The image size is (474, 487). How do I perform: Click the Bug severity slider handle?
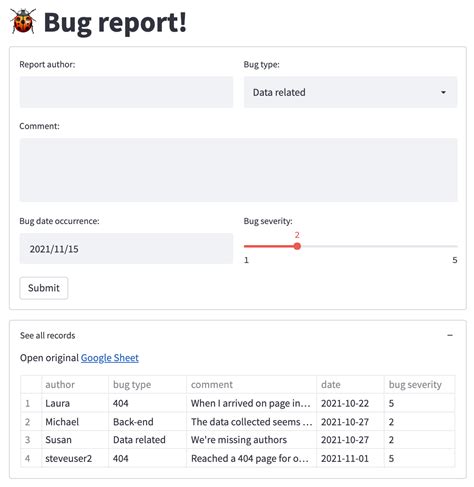297,246
